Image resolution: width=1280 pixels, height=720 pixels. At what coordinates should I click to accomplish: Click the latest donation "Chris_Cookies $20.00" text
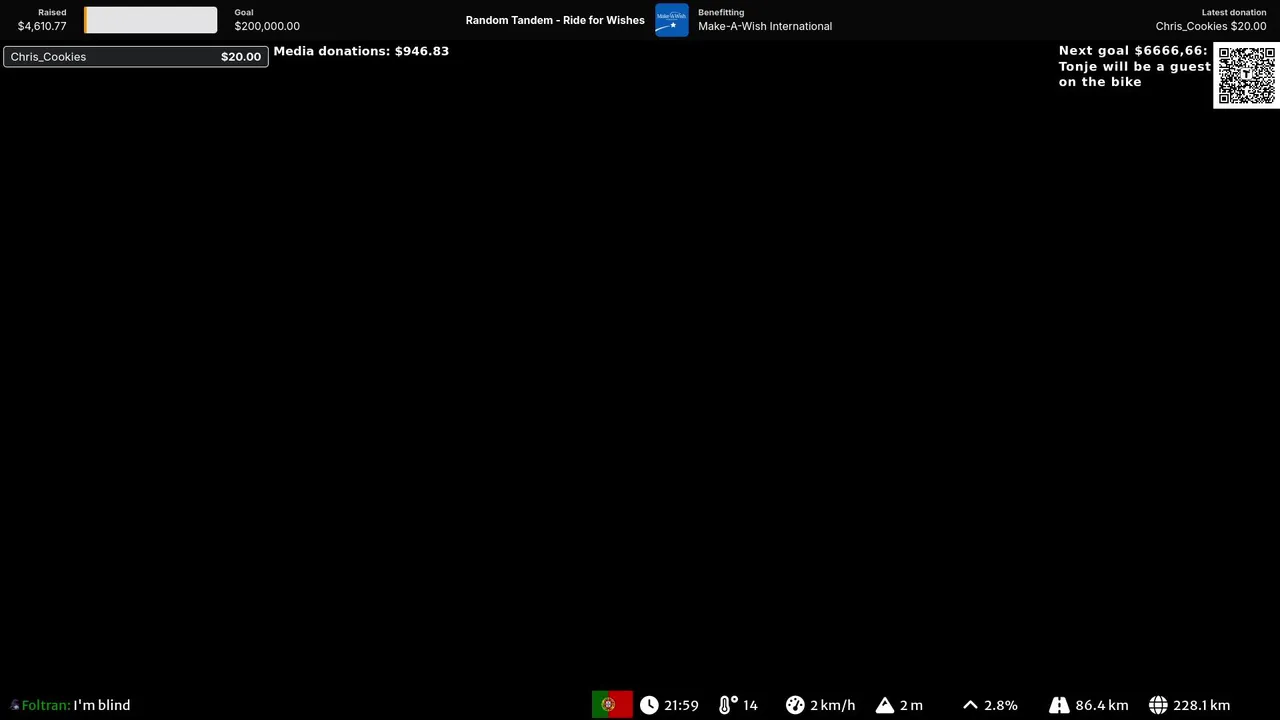[x=1211, y=26]
